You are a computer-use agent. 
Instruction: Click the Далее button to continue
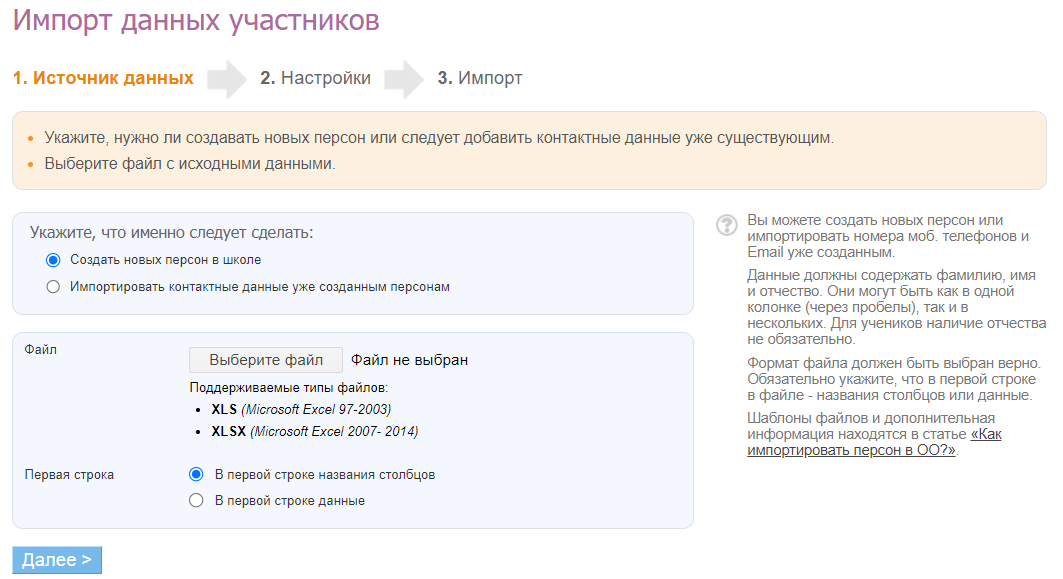coord(57,560)
